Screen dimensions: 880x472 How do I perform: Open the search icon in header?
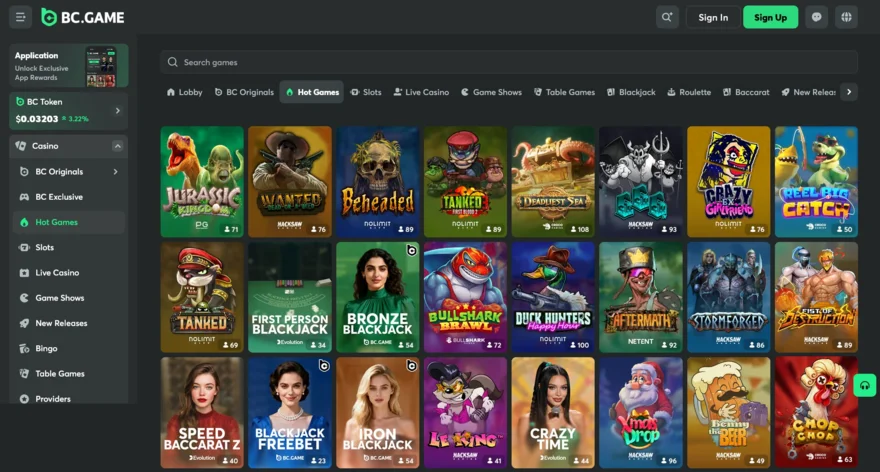(667, 17)
